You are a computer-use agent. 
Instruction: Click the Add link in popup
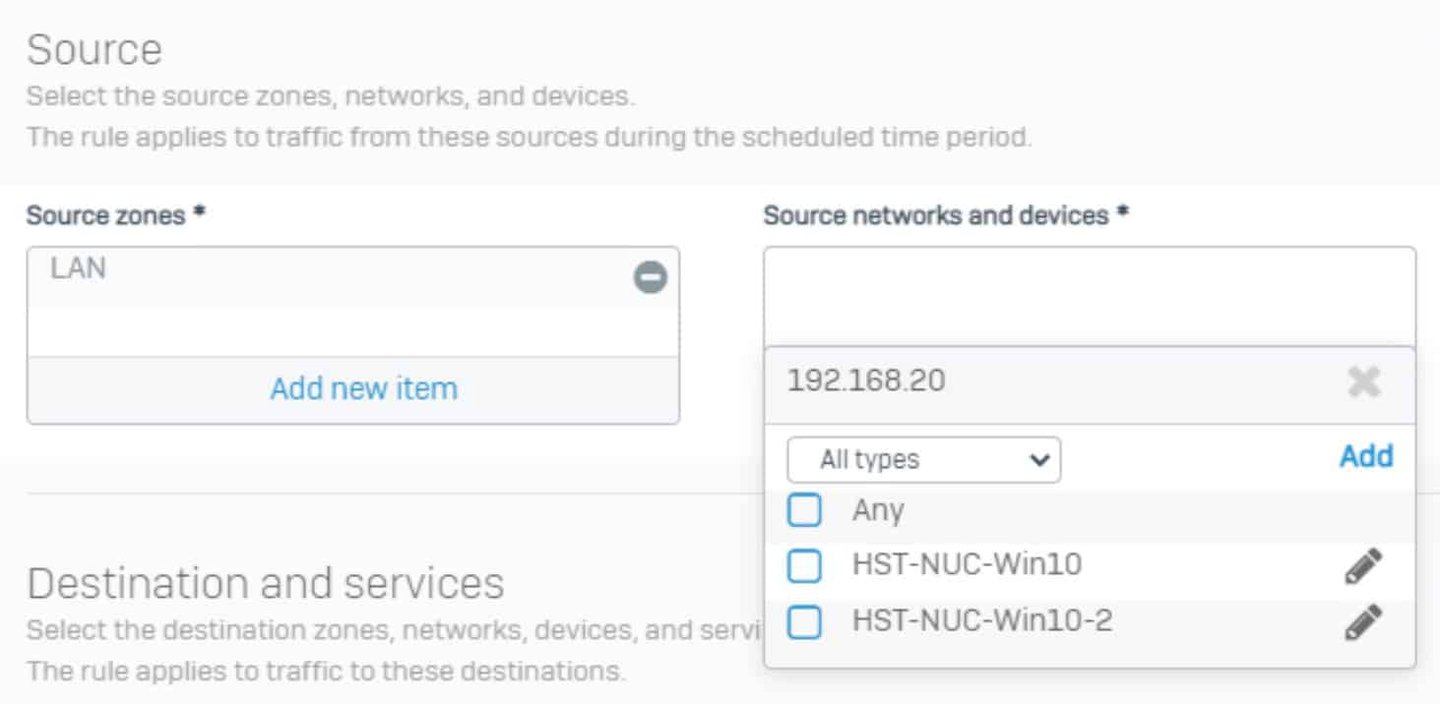pyautogui.click(x=1366, y=456)
